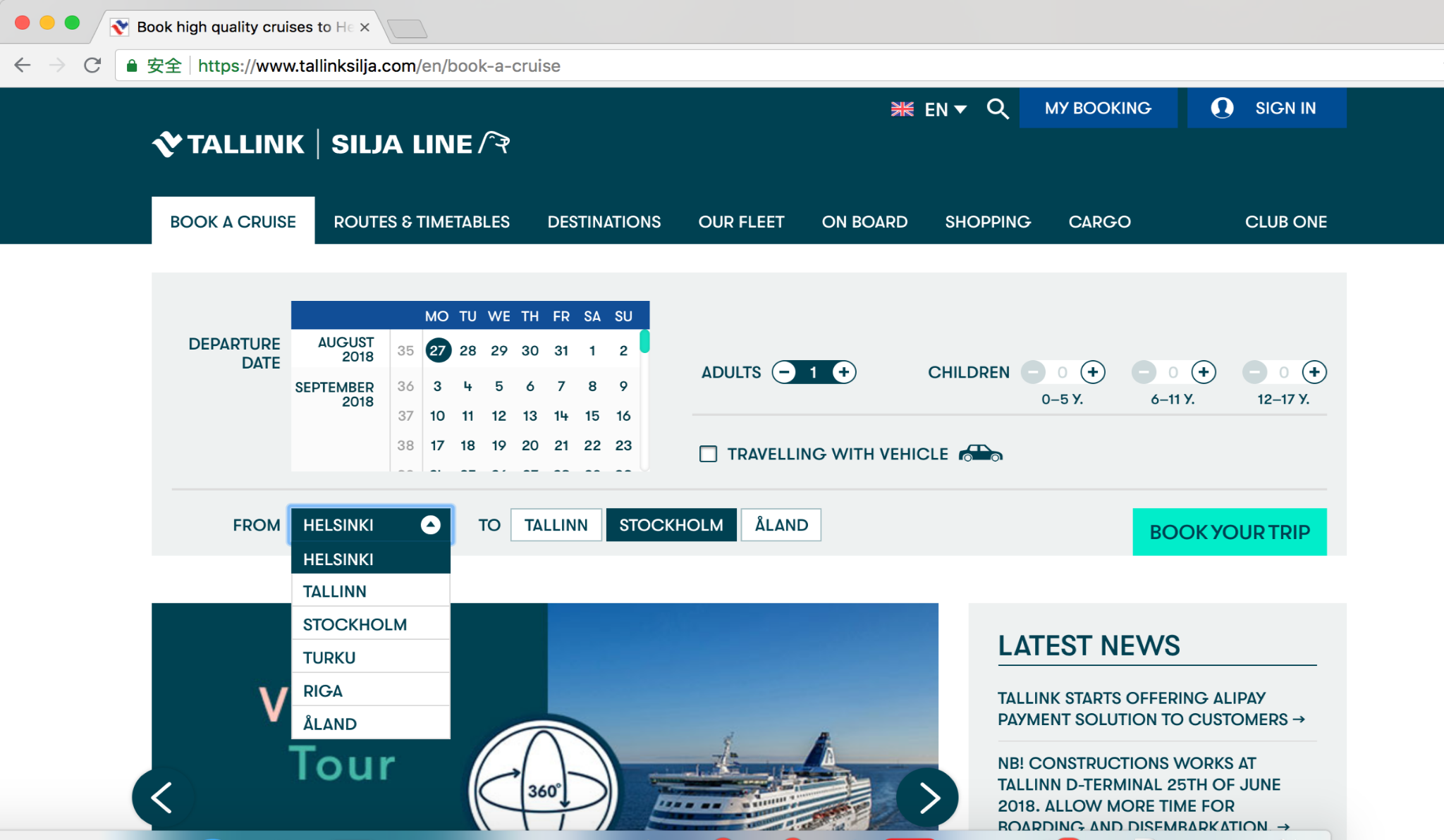Click September 2018 month label
The width and height of the screenshot is (1444, 840).
tap(334, 394)
